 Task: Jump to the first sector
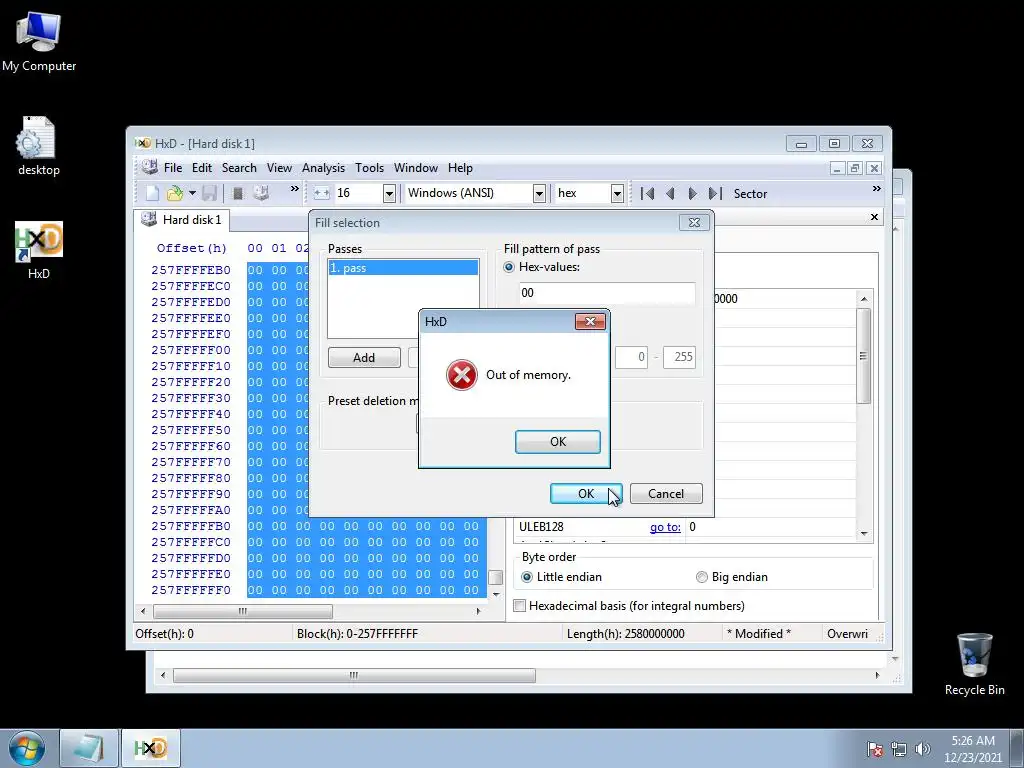[647, 193]
